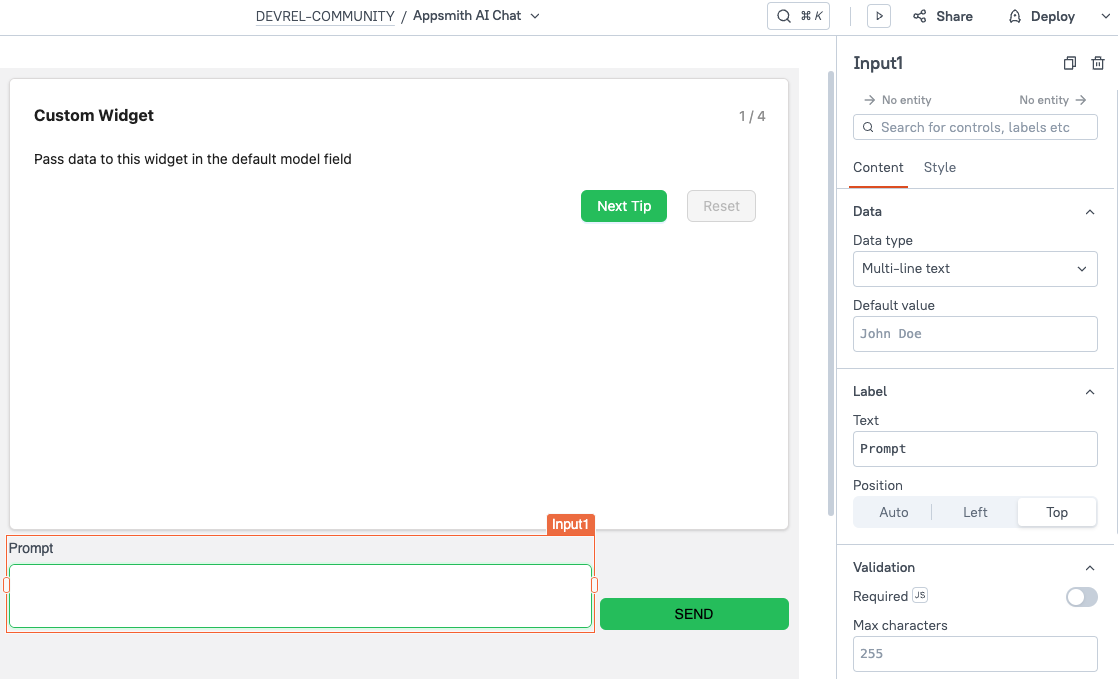The image size is (1118, 679).
Task: Delete Input1 using the trash icon
Action: click(x=1096, y=63)
